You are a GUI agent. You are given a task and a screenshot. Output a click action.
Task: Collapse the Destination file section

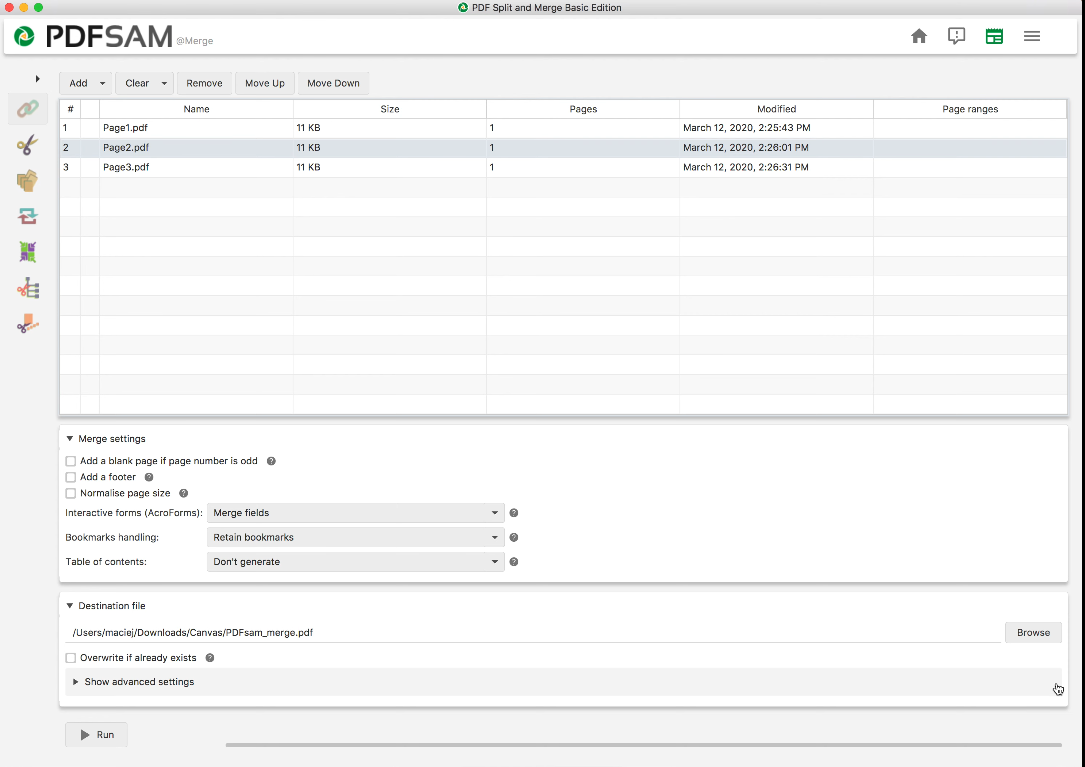tap(70, 606)
